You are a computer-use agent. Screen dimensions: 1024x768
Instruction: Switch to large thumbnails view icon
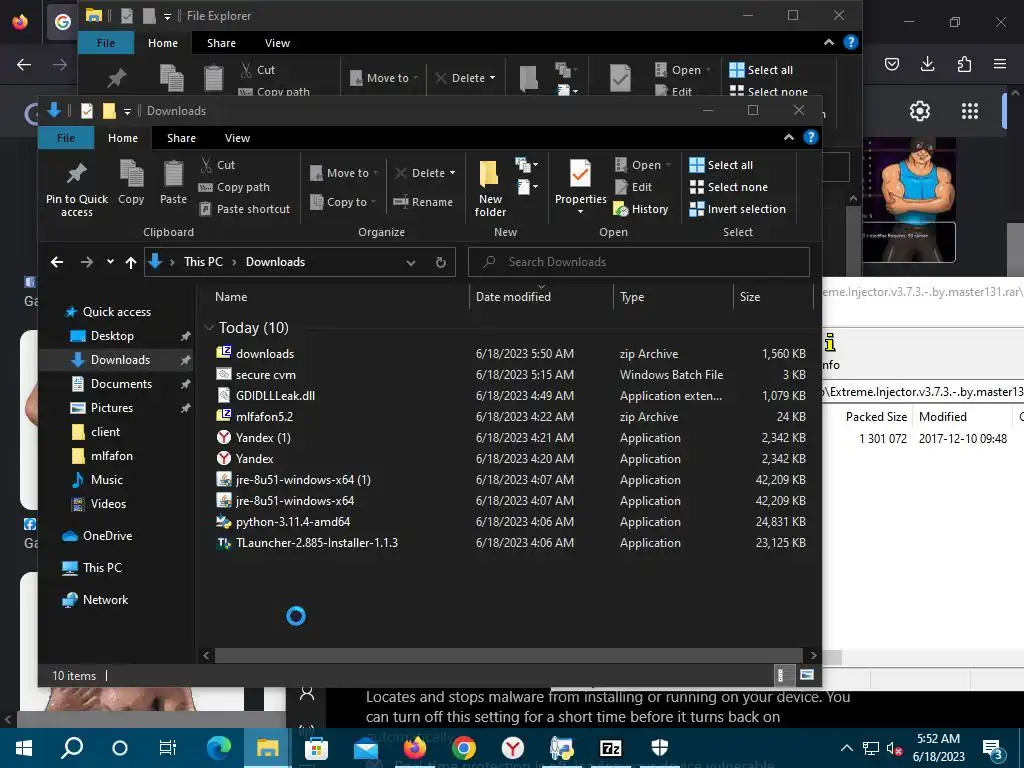click(x=807, y=675)
